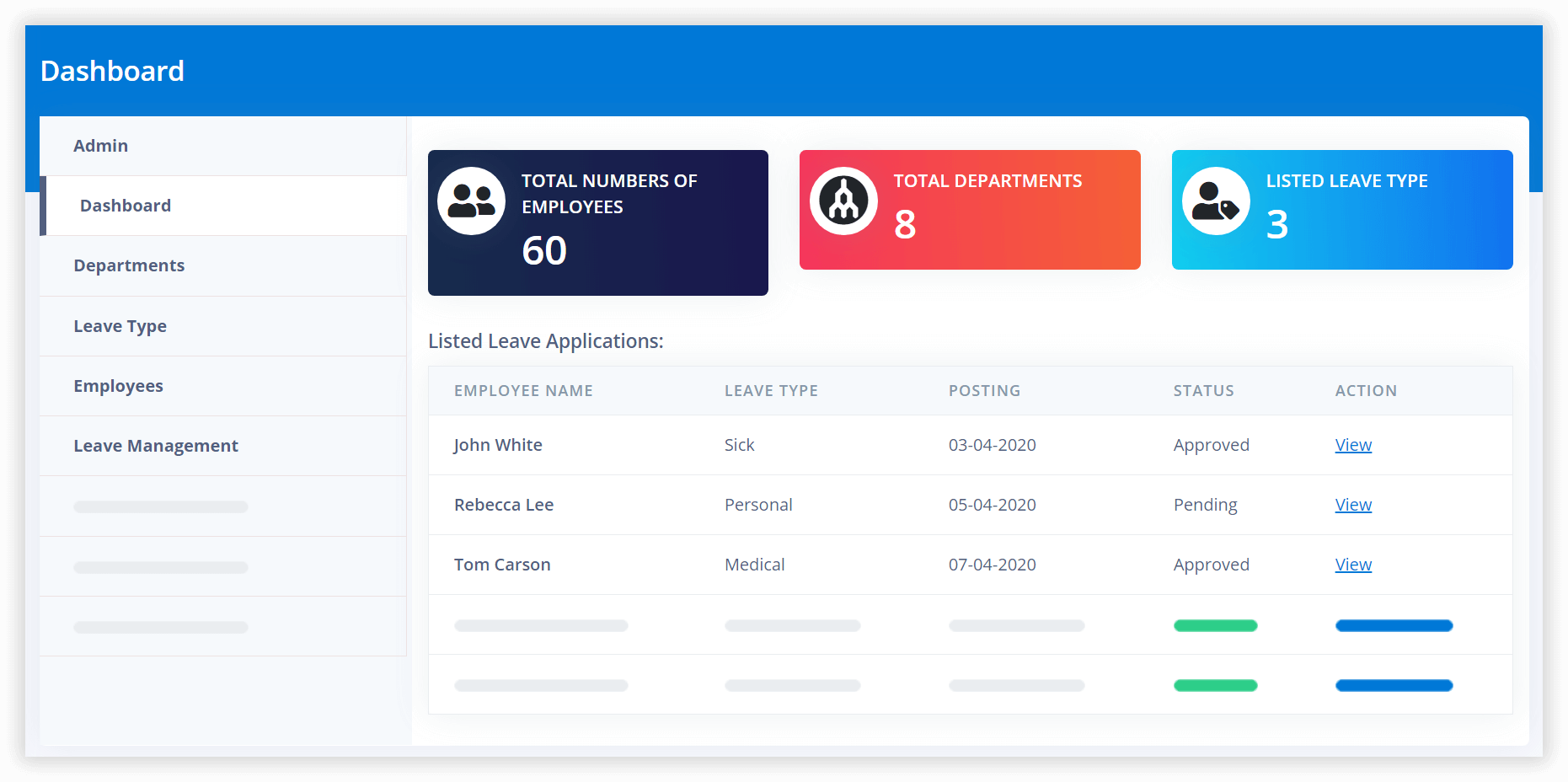Open Leave Type in the sidebar
Screen dimensions: 1568x782
[223, 326]
